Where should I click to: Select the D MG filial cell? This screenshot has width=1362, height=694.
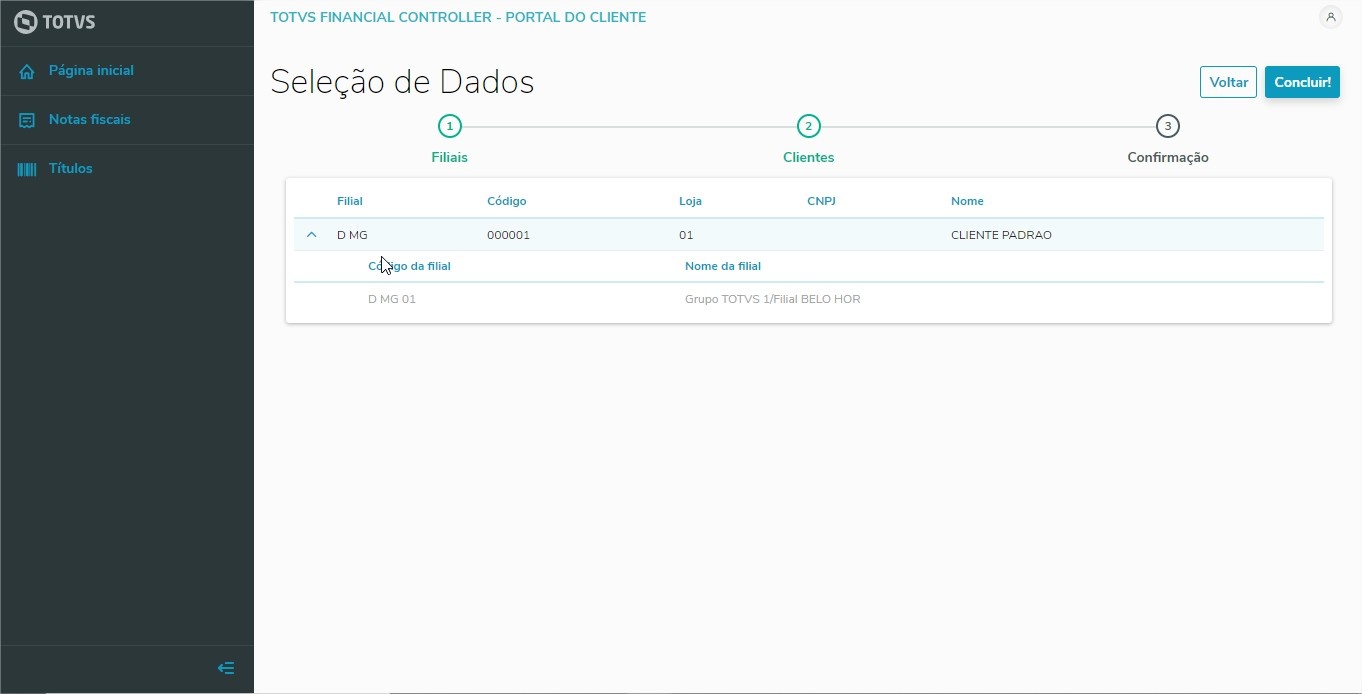(x=352, y=235)
